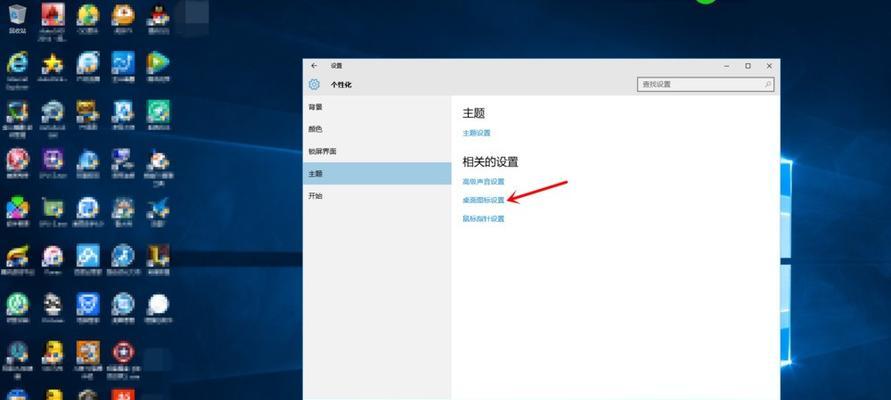Open the QQ penguin desktop shortcut
This screenshot has width=891, height=400.
[159, 15]
